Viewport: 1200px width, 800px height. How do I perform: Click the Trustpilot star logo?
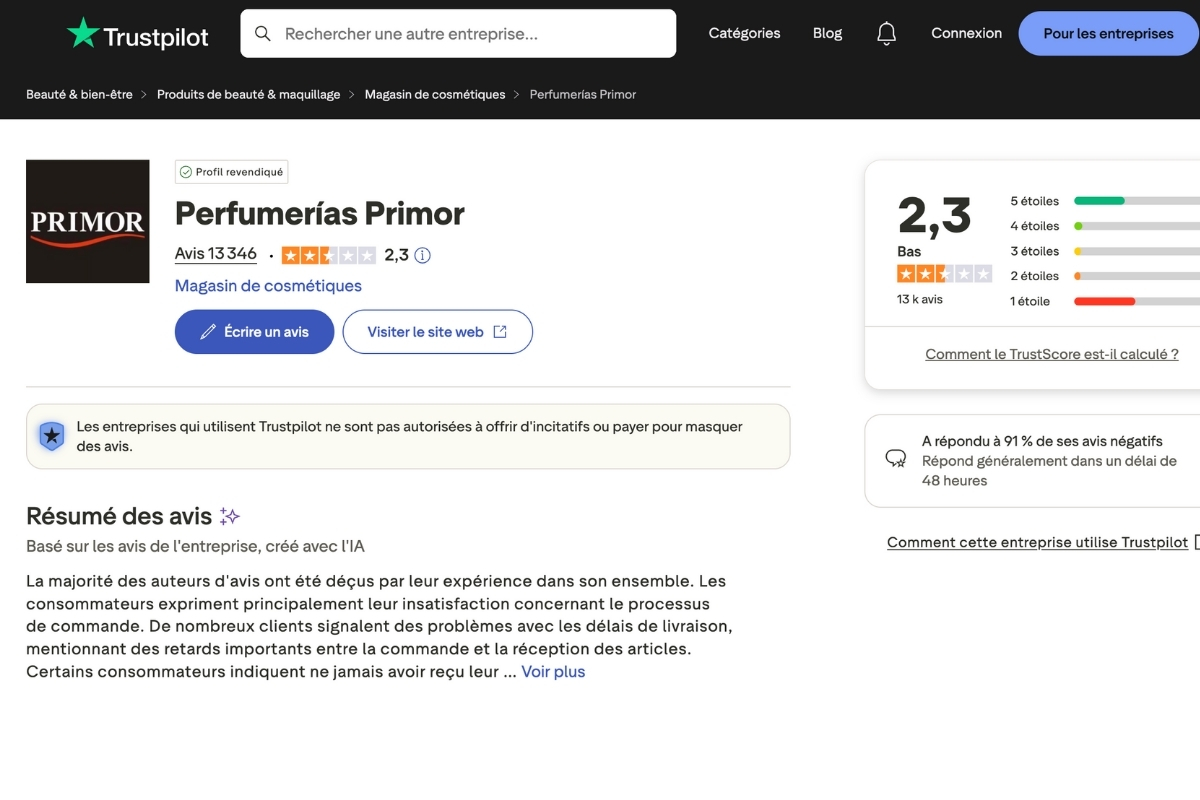(84, 33)
